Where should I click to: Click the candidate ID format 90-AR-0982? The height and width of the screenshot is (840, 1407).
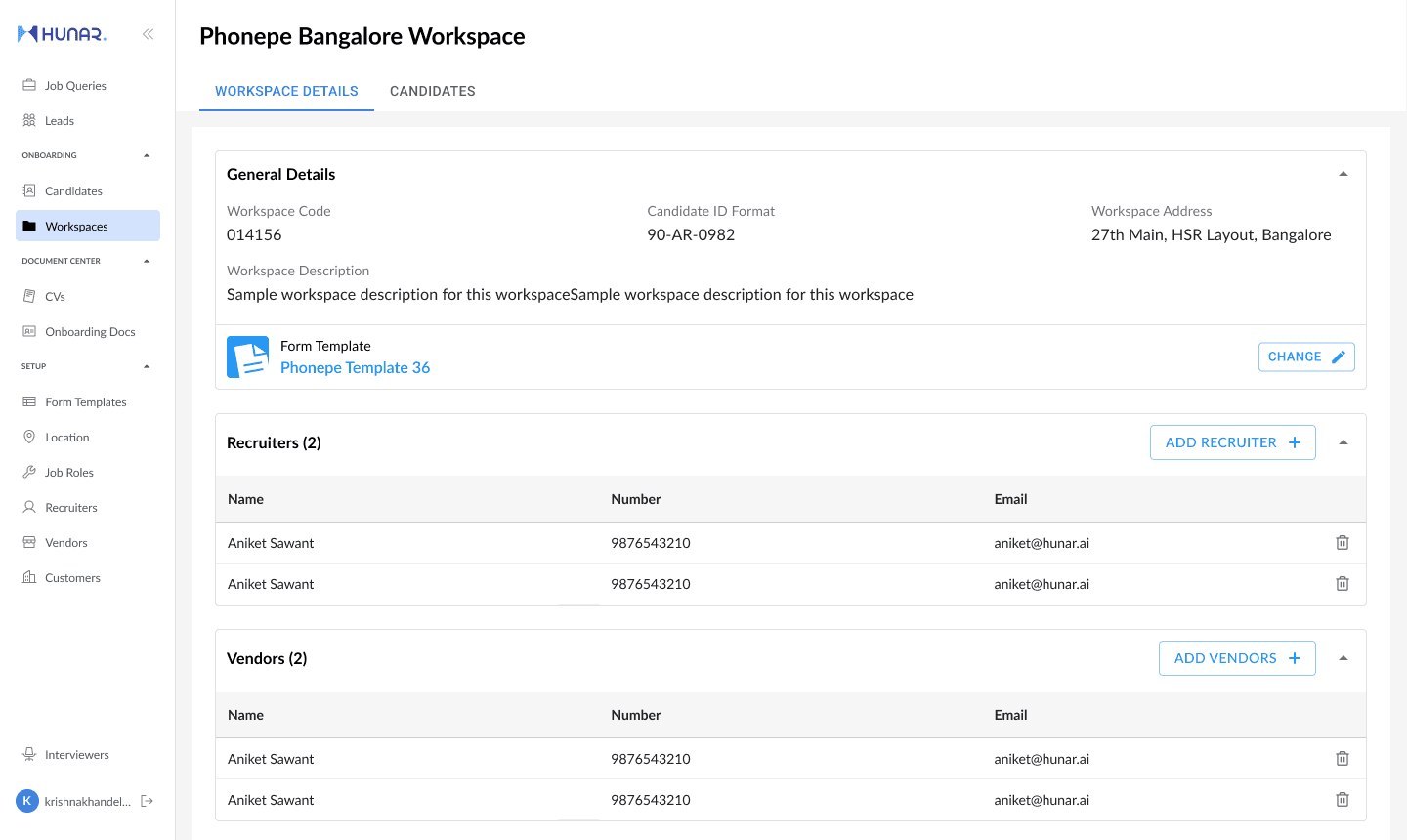point(691,235)
